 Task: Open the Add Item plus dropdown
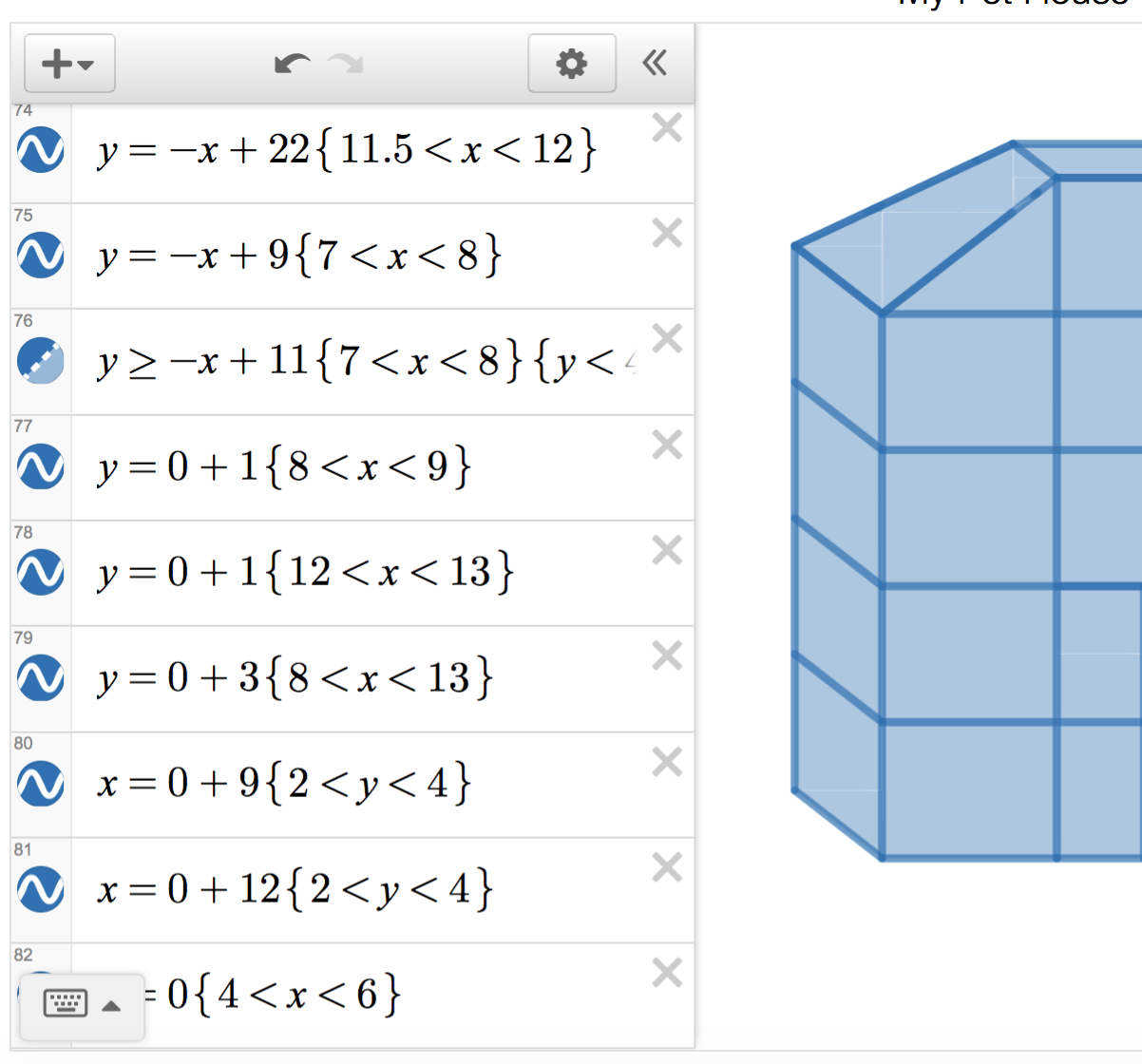(69, 64)
